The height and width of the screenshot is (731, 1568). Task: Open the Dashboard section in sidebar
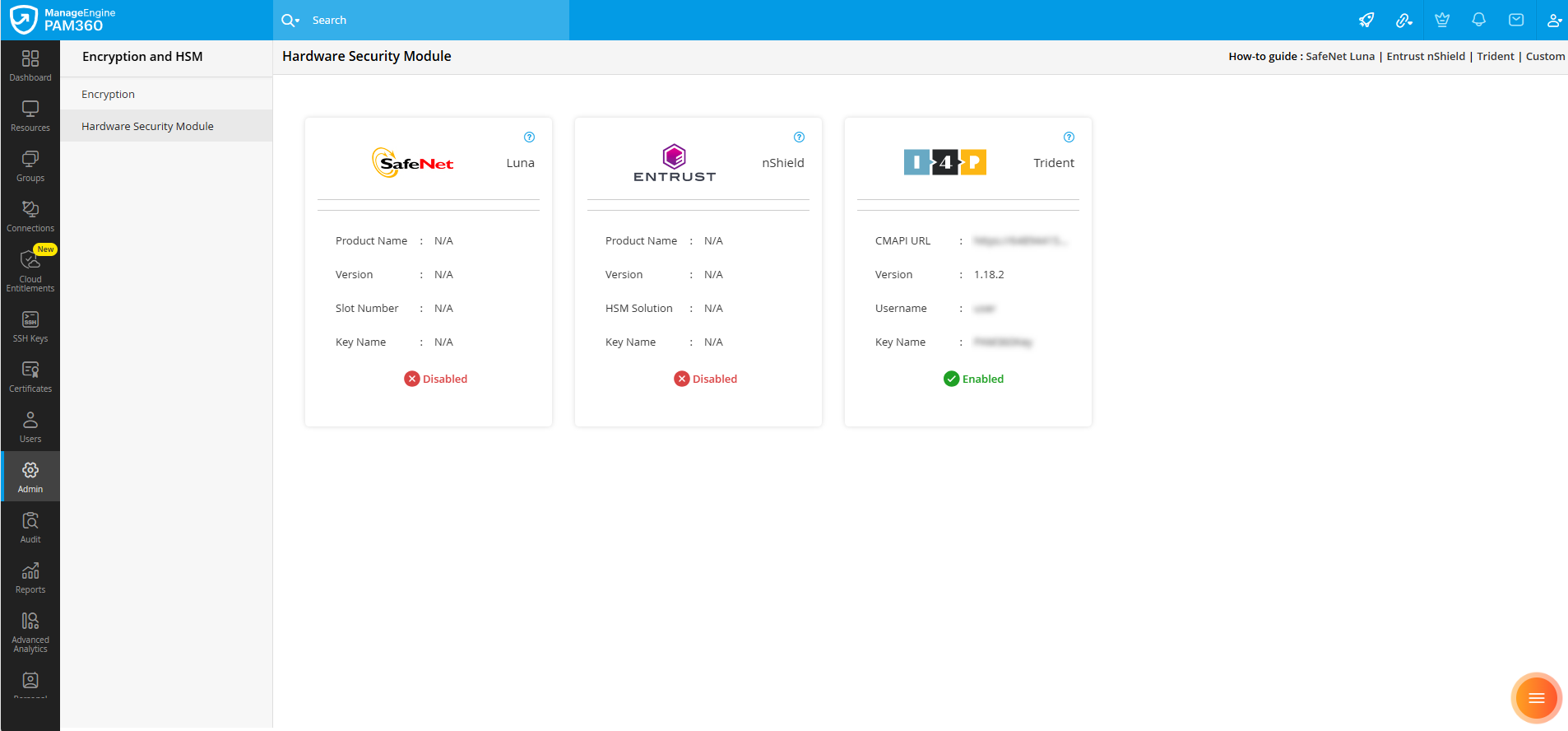[30, 66]
